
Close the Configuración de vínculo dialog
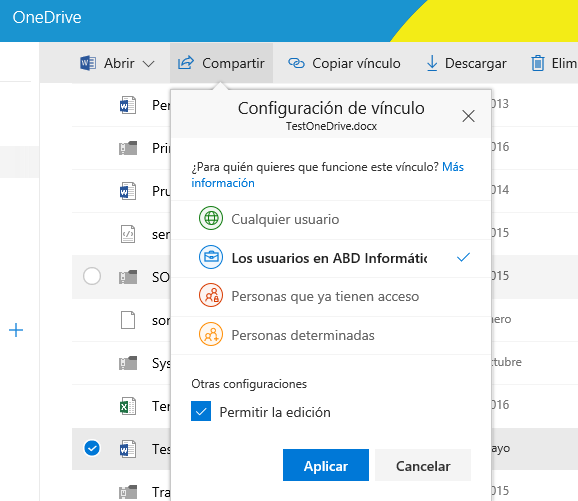point(468,116)
